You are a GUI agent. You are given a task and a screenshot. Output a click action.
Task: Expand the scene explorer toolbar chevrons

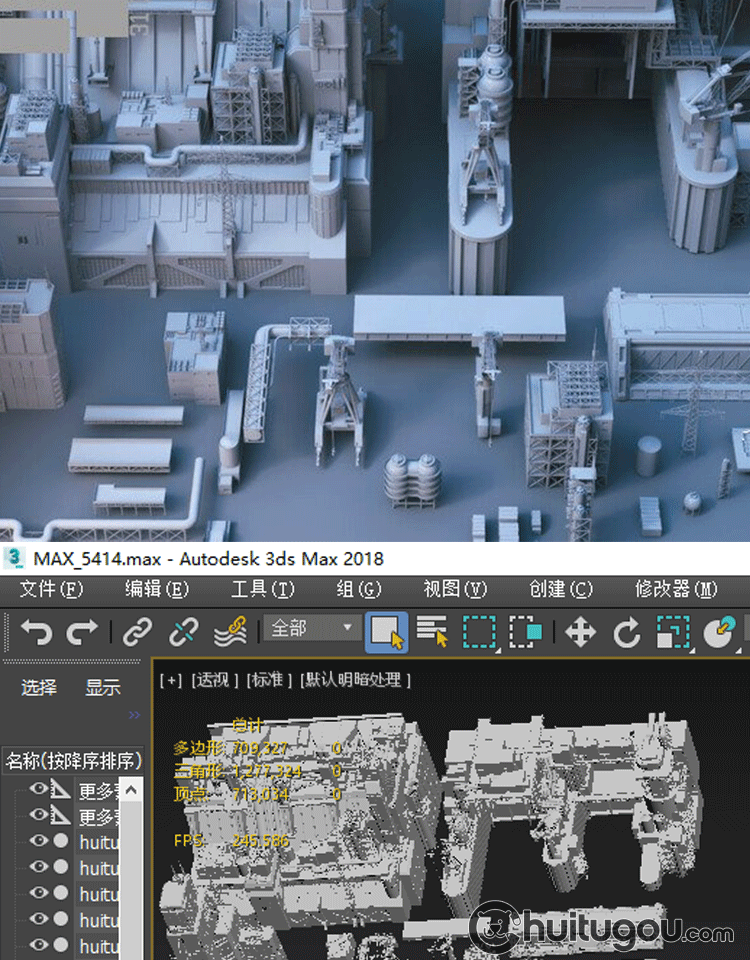134,714
